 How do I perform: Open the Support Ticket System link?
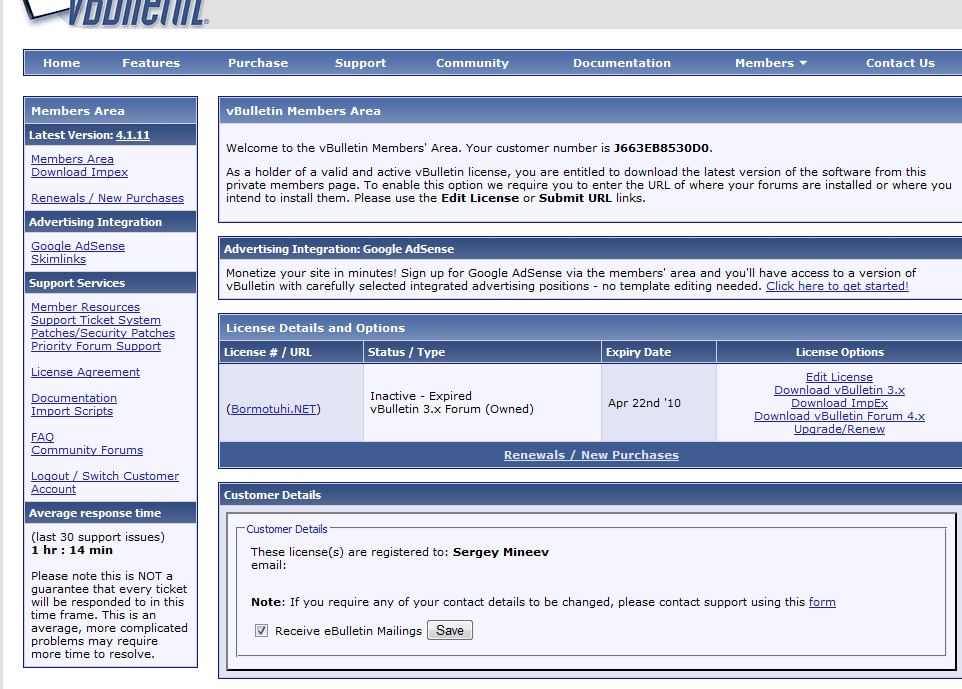point(96,320)
